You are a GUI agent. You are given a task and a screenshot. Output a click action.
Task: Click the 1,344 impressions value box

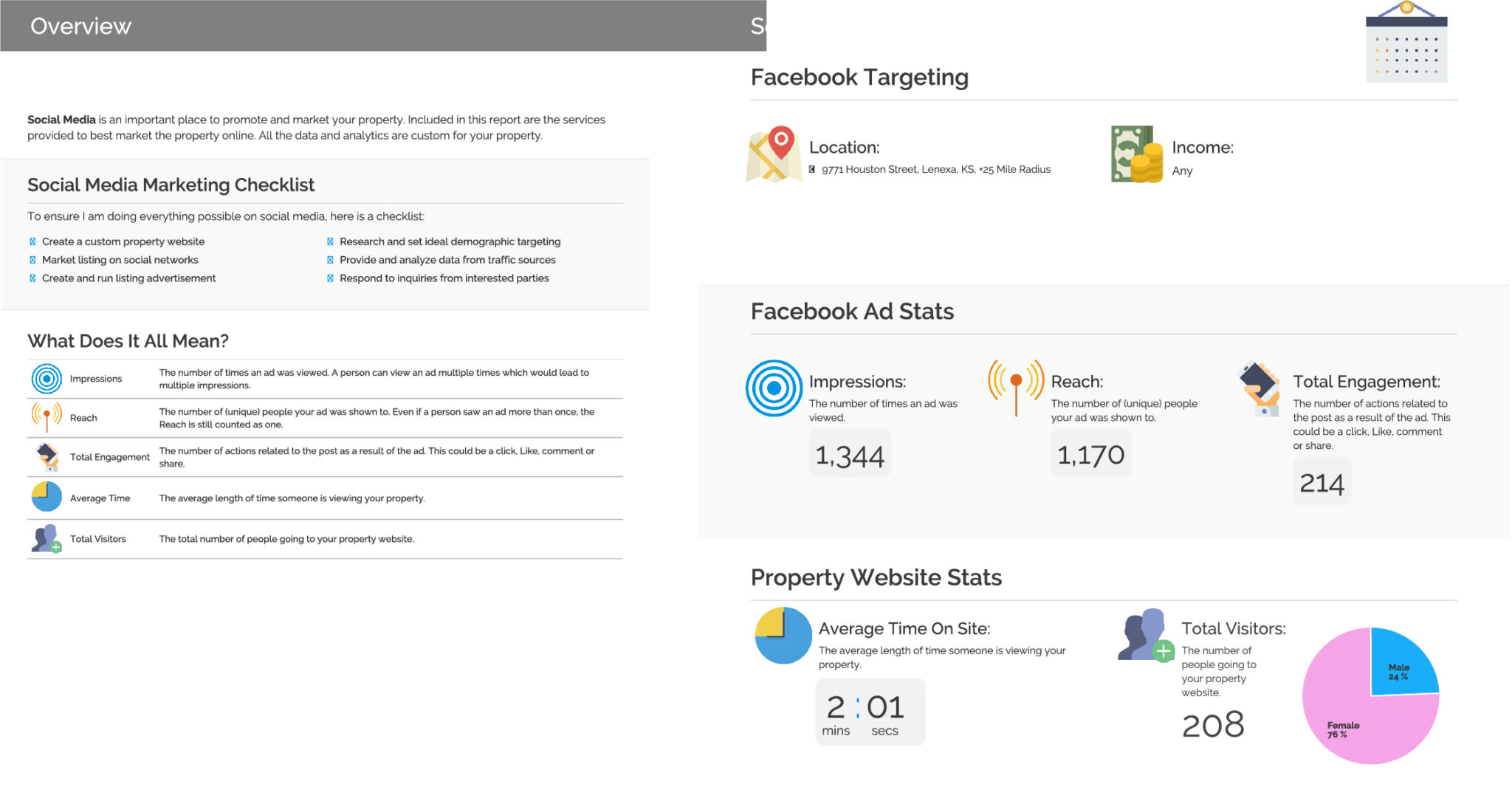[x=850, y=456]
